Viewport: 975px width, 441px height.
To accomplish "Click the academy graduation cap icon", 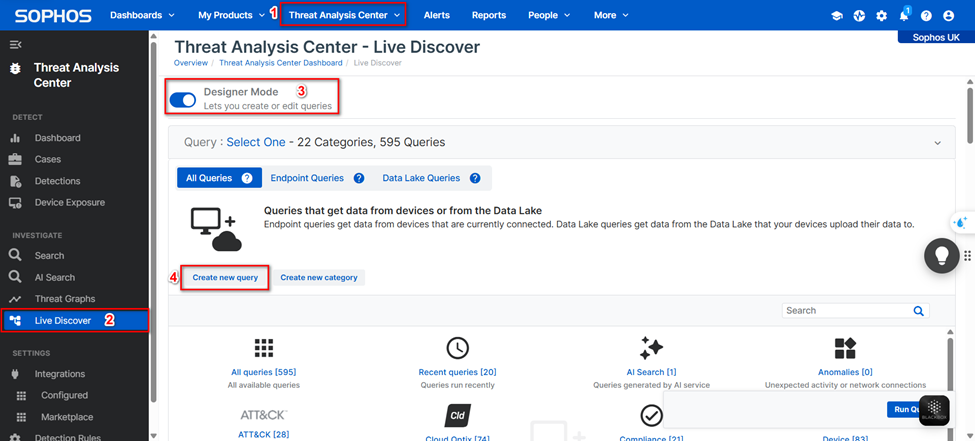I will click(x=837, y=16).
